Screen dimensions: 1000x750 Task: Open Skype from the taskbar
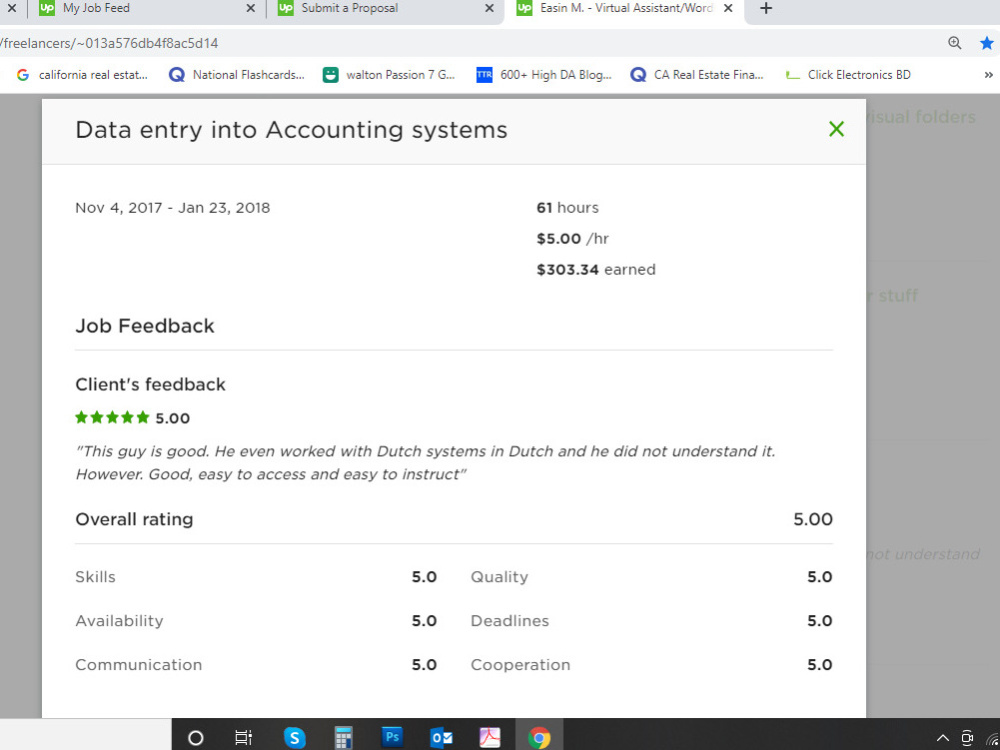(x=294, y=738)
